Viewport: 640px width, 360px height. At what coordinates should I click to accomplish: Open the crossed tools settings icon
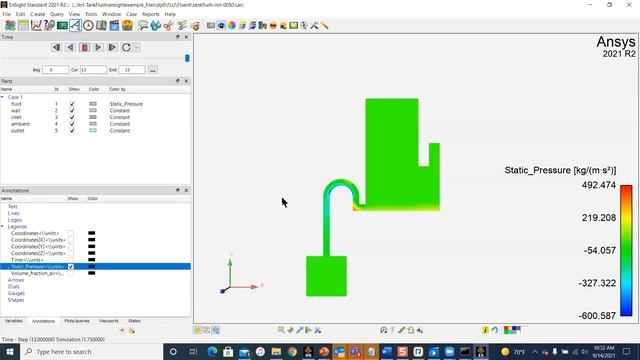tap(314, 25)
